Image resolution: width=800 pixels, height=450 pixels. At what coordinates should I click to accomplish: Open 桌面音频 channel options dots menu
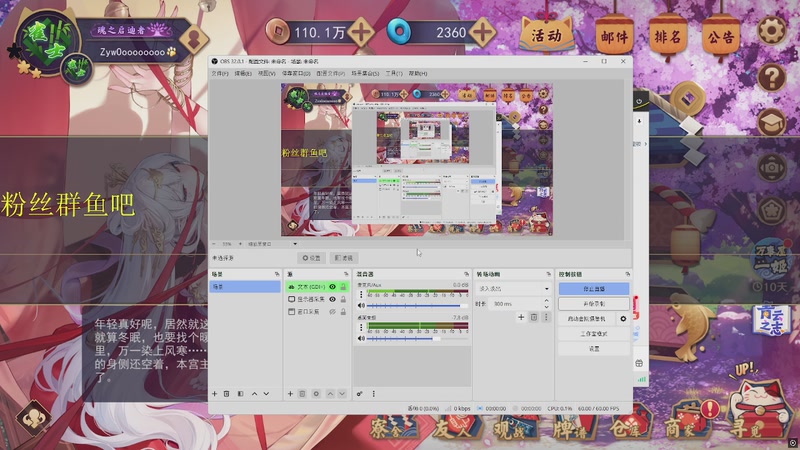tap(361, 327)
